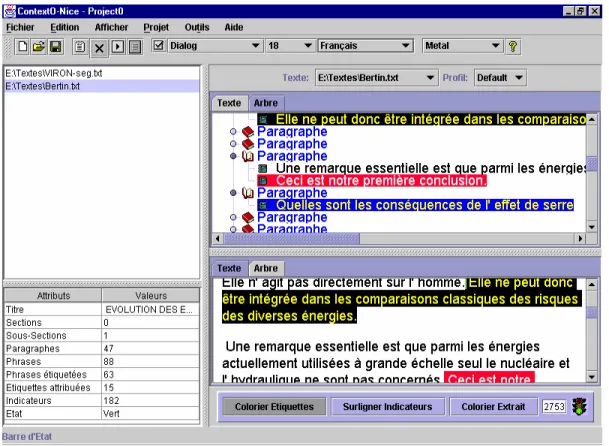Run processing with the play arrow icon
Viewport: 609px width, 446px height.
click(x=118, y=47)
